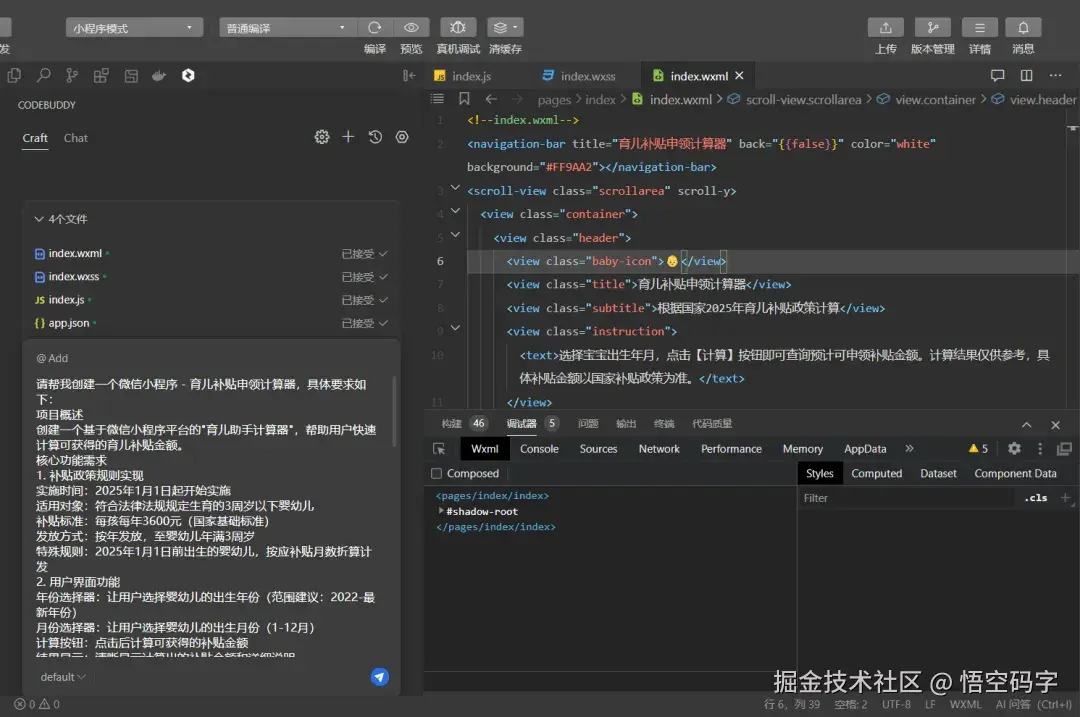The width and height of the screenshot is (1080, 717).
Task: Click the clear cache layers icon
Action: click(x=505, y=28)
